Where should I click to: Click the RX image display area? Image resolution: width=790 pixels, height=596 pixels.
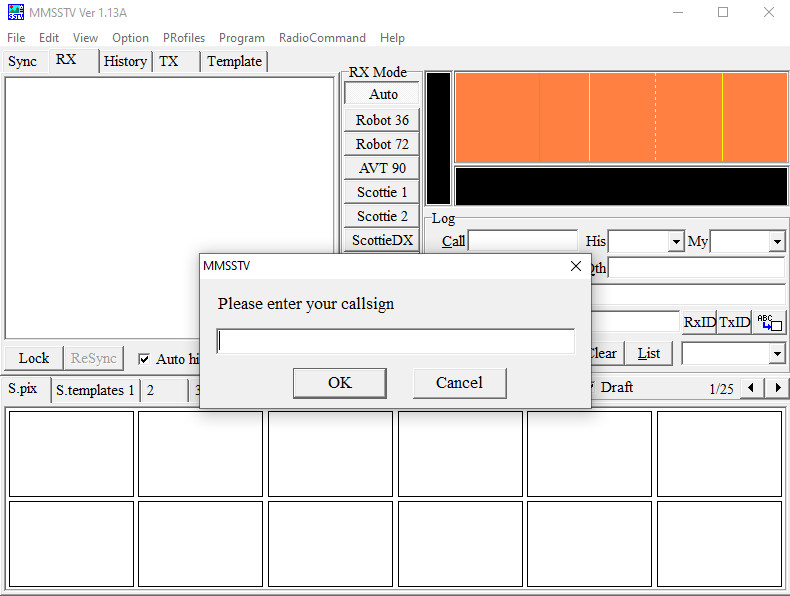170,208
